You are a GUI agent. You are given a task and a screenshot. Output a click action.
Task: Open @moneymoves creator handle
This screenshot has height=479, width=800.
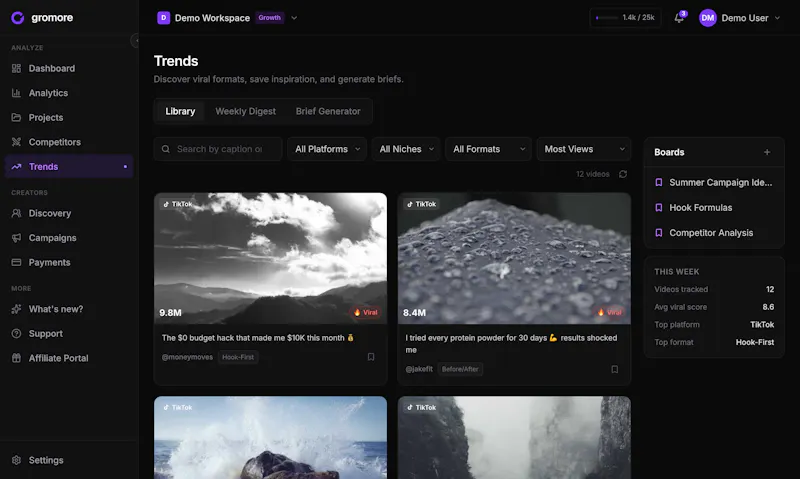(x=187, y=357)
